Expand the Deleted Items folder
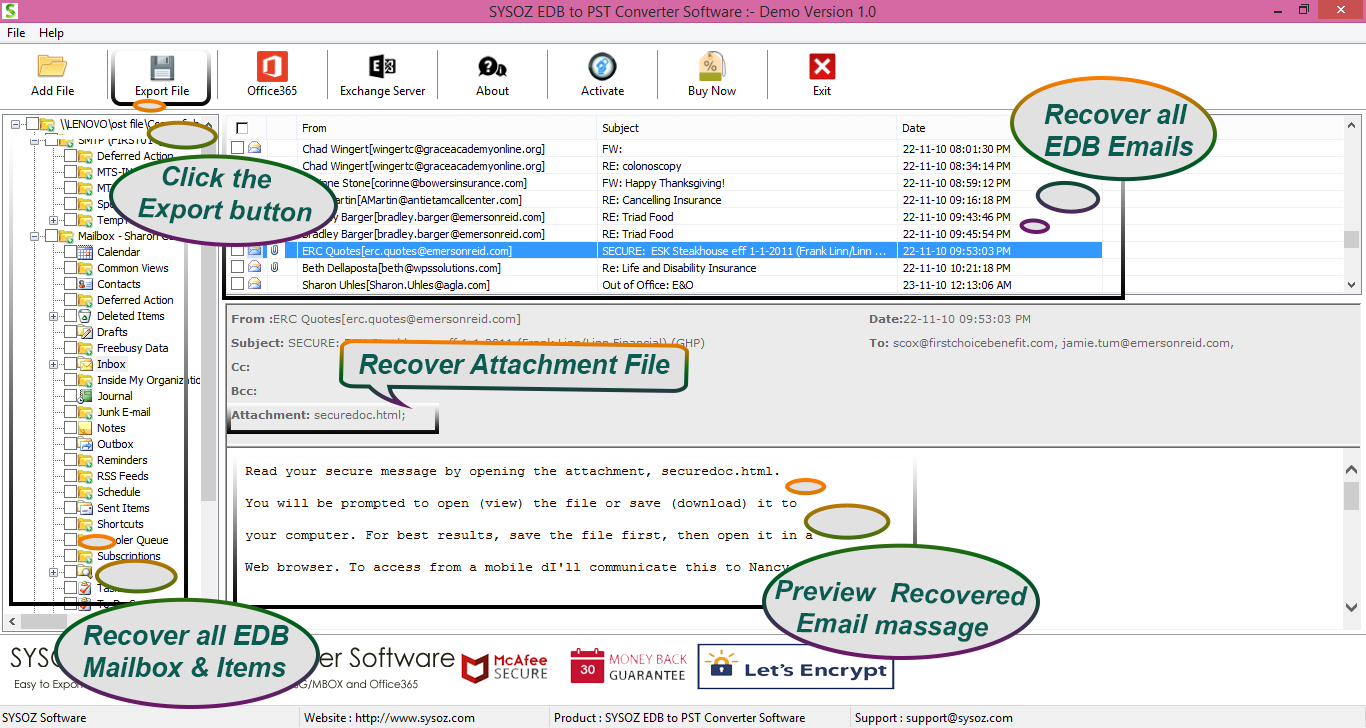Image resolution: width=1366 pixels, height=728 pixels. (53, 316)
